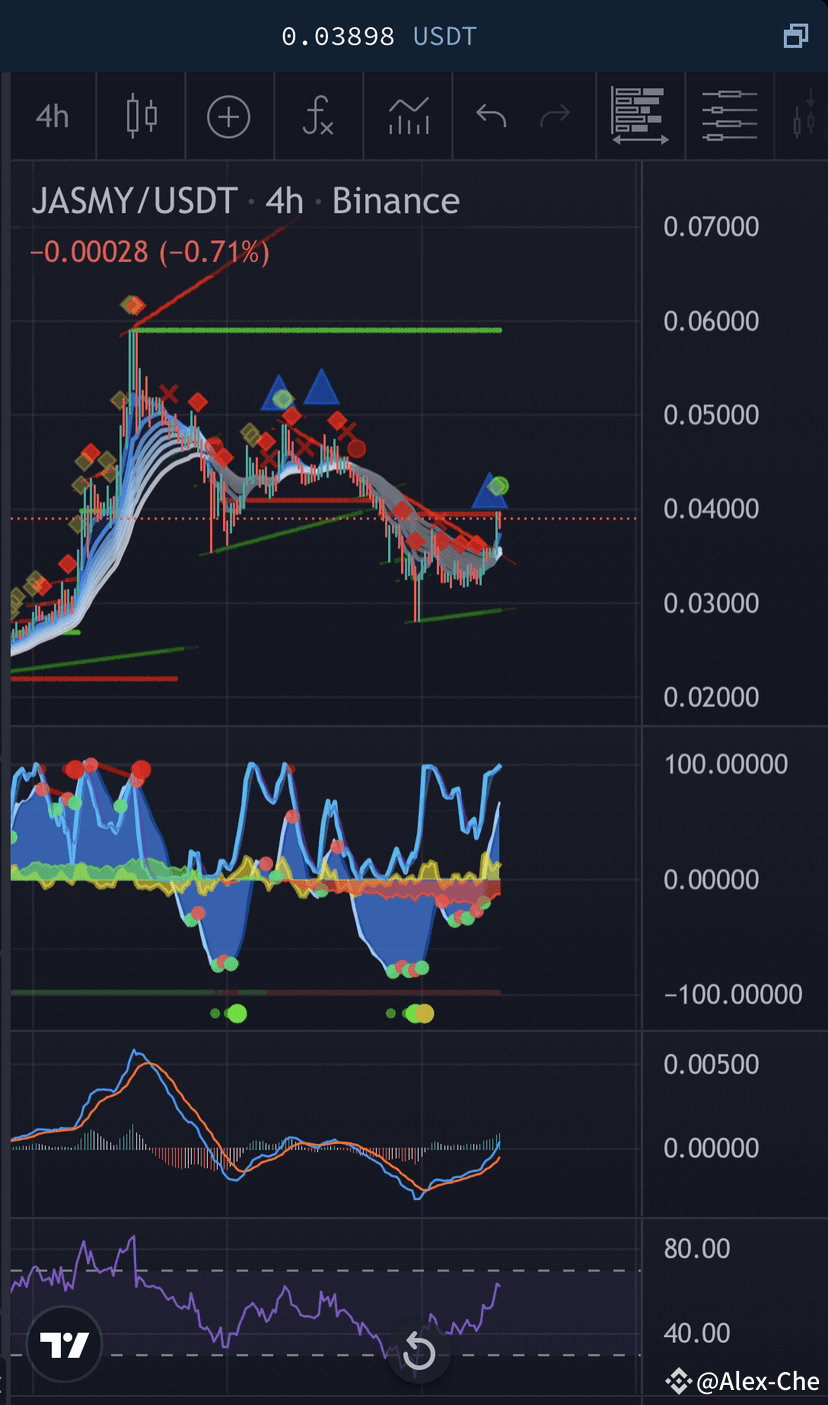Image resolution: width=828 pixels, height=1405 pixels.
Task: Click the TradingView logo bottom left
Action: (x=64, y=1345)
